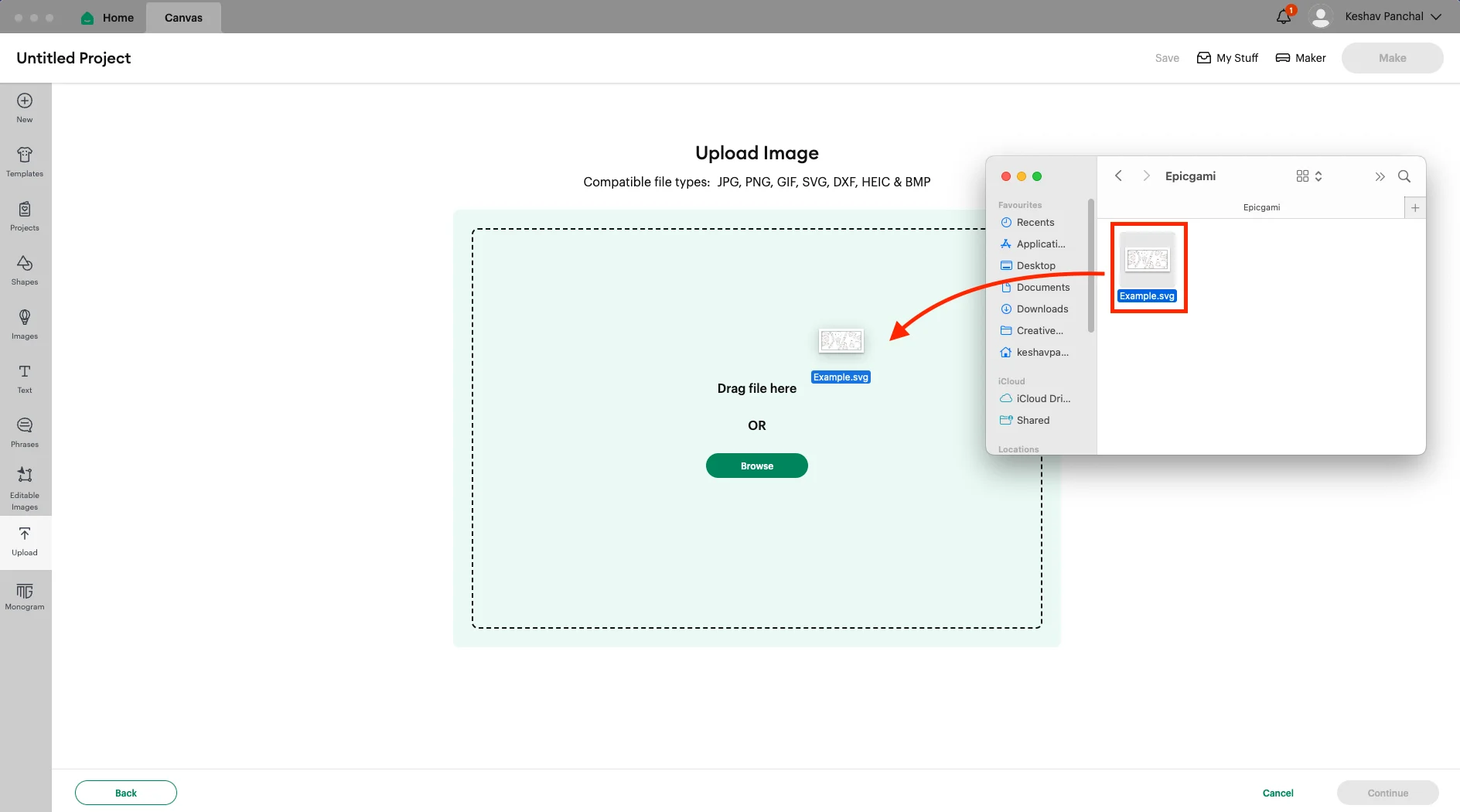Open Desktop in Finder sidebar
1460x812 pixels.
coord(1028,266)
